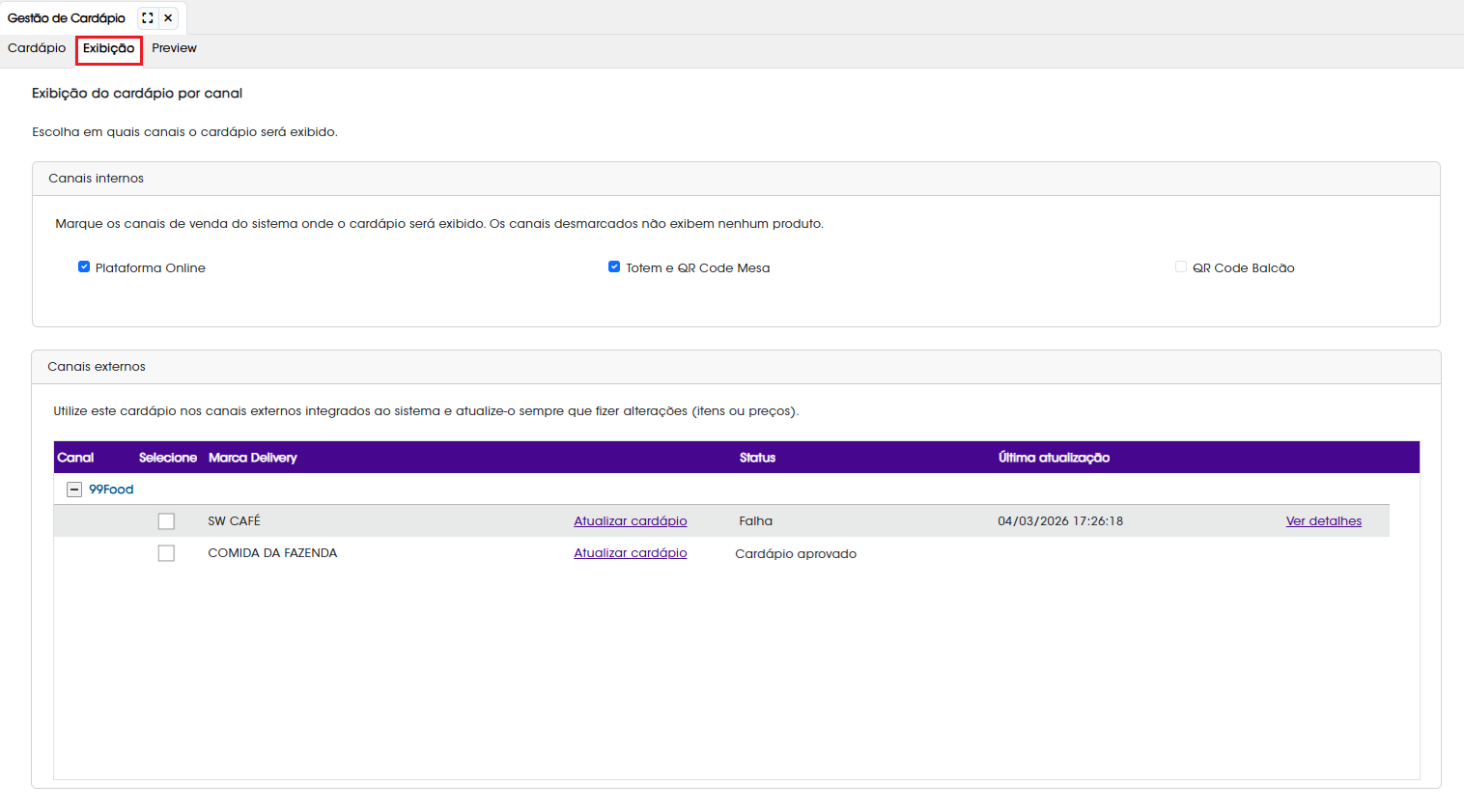Viewport: 1464px width, 812px height.
Task: Check the QR Code Balcão checkbox
Action: click(x=1181, y=267)
